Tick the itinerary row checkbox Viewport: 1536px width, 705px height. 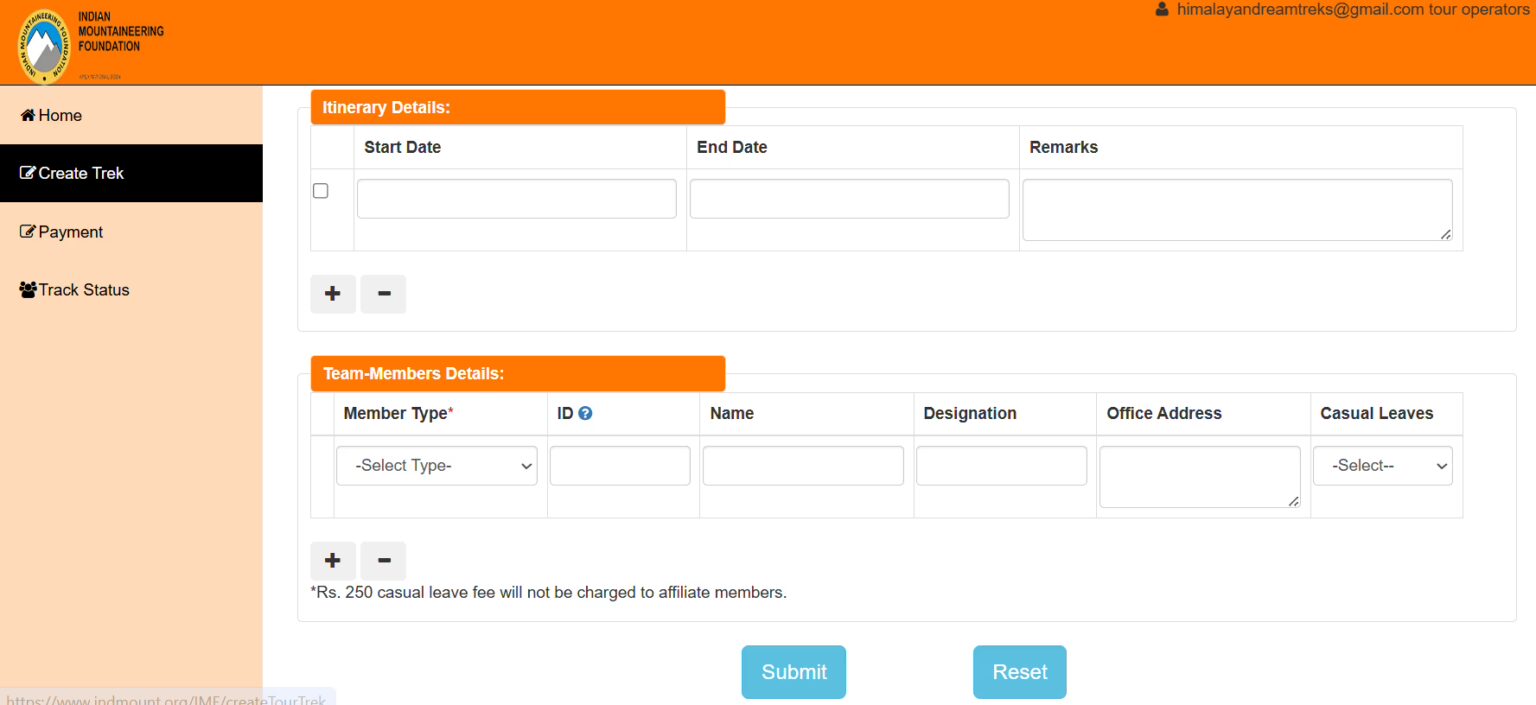[320, 191]
